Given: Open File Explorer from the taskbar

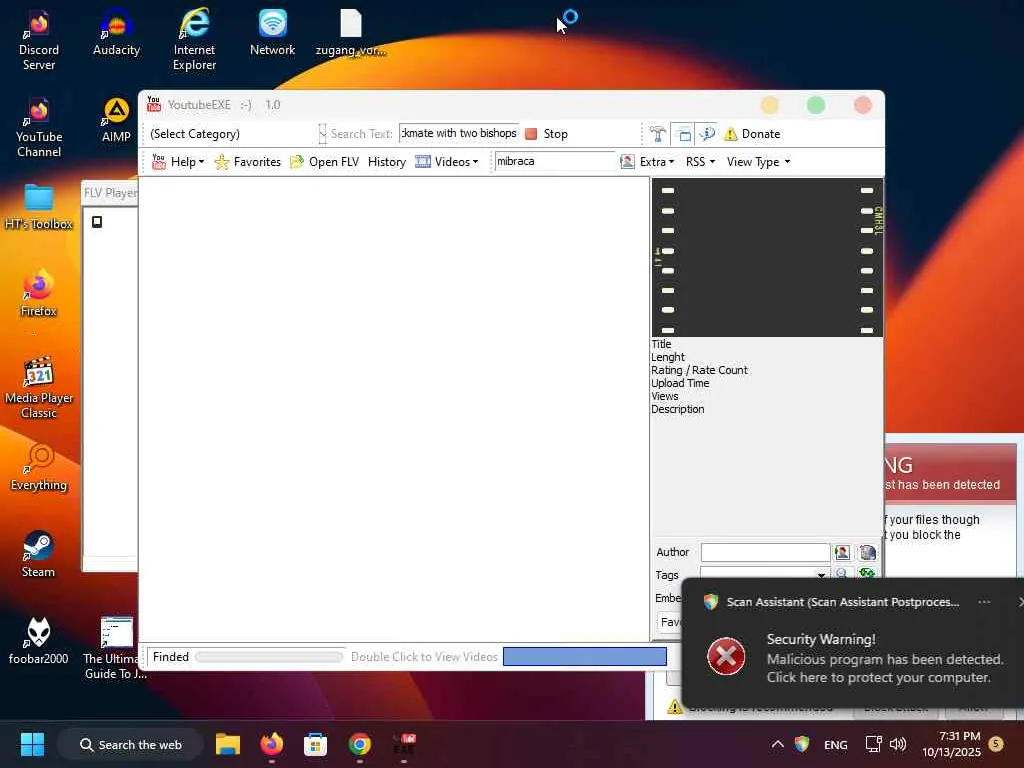Looking at the screenshot, I should pos(228,744).
